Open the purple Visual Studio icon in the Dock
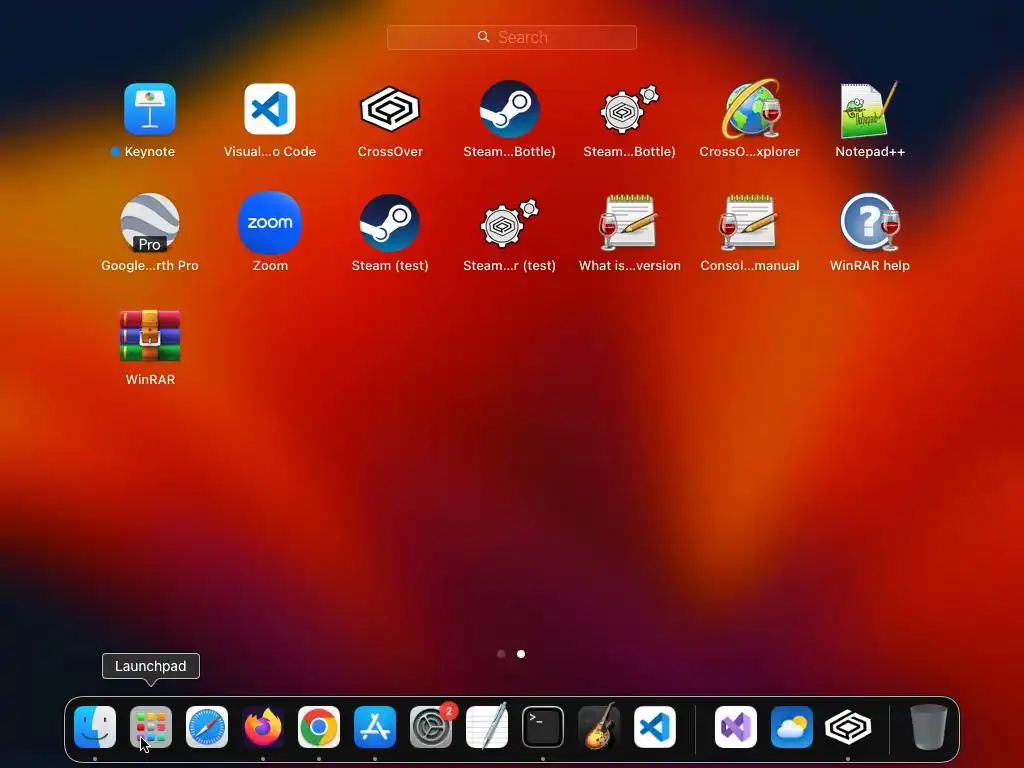 (736, 727)
